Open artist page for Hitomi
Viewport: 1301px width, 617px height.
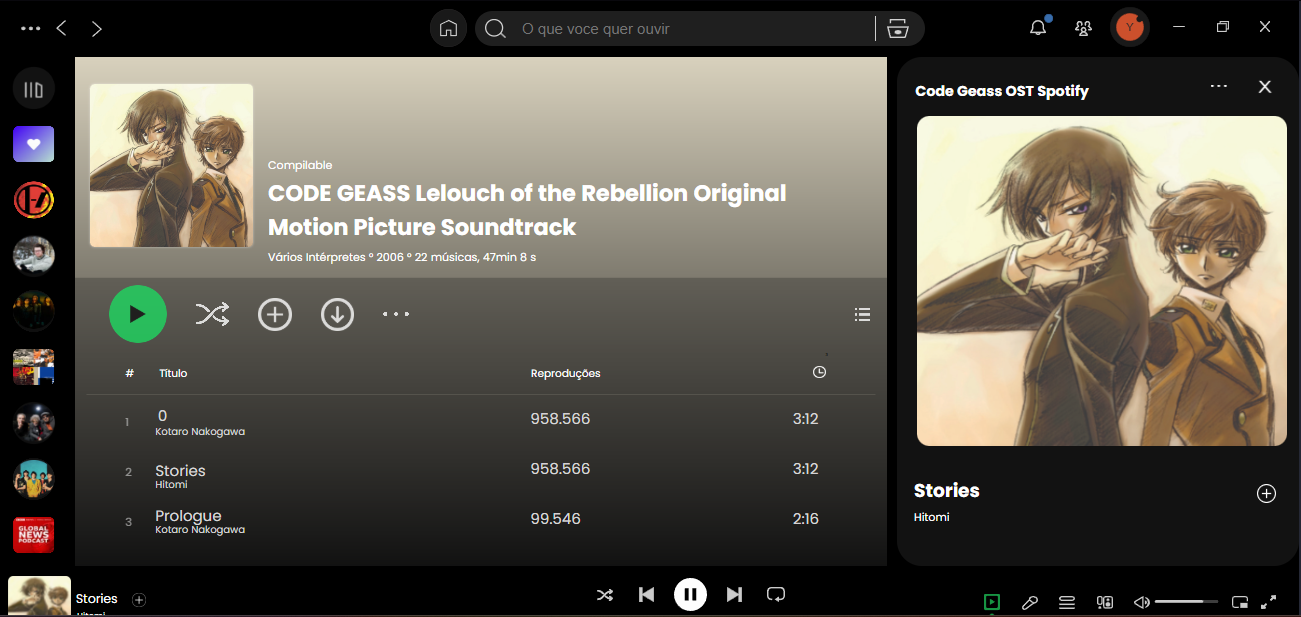931,517
